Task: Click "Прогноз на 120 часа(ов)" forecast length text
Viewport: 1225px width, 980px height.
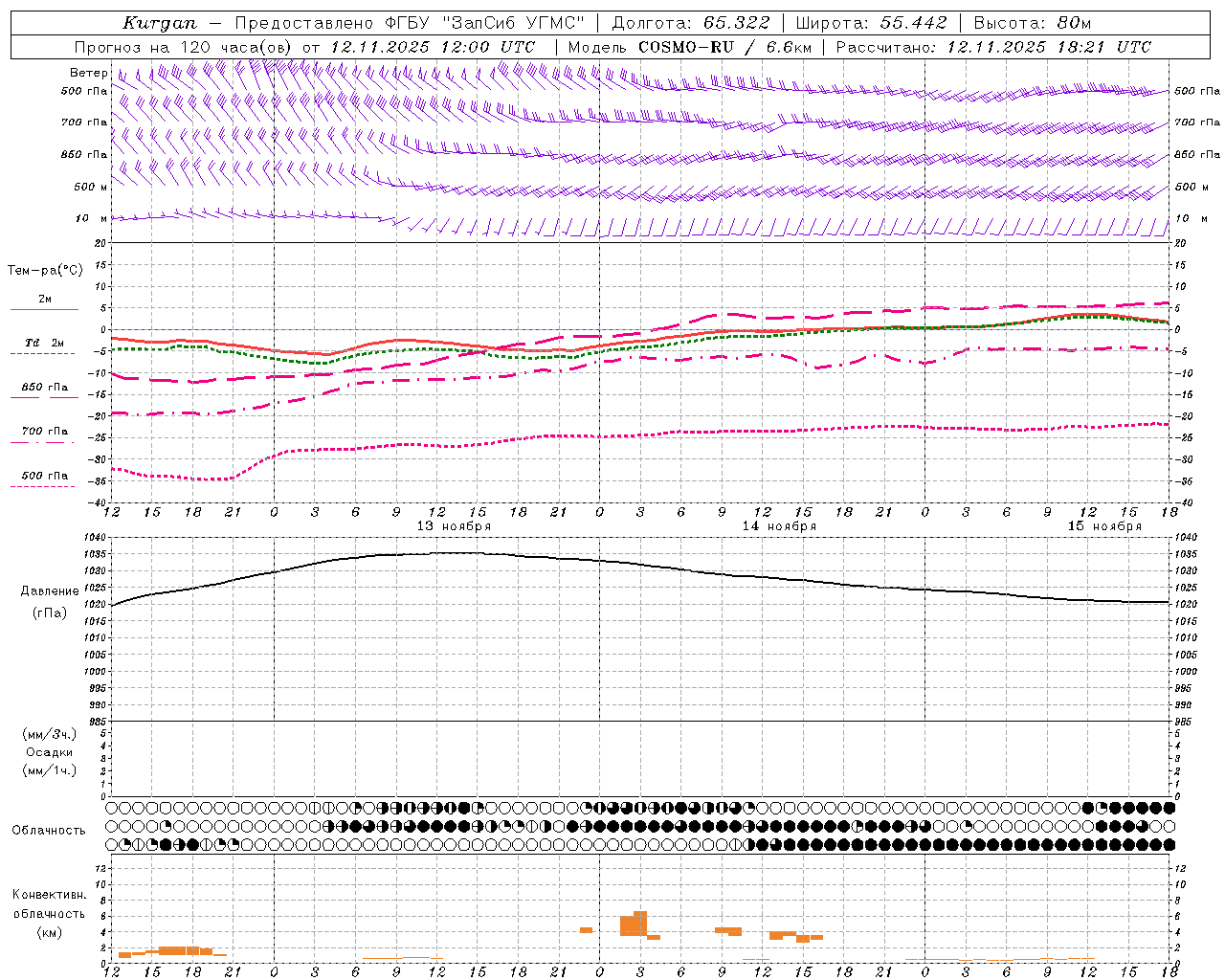Action: pyautogui.click(x=184, y=47)
